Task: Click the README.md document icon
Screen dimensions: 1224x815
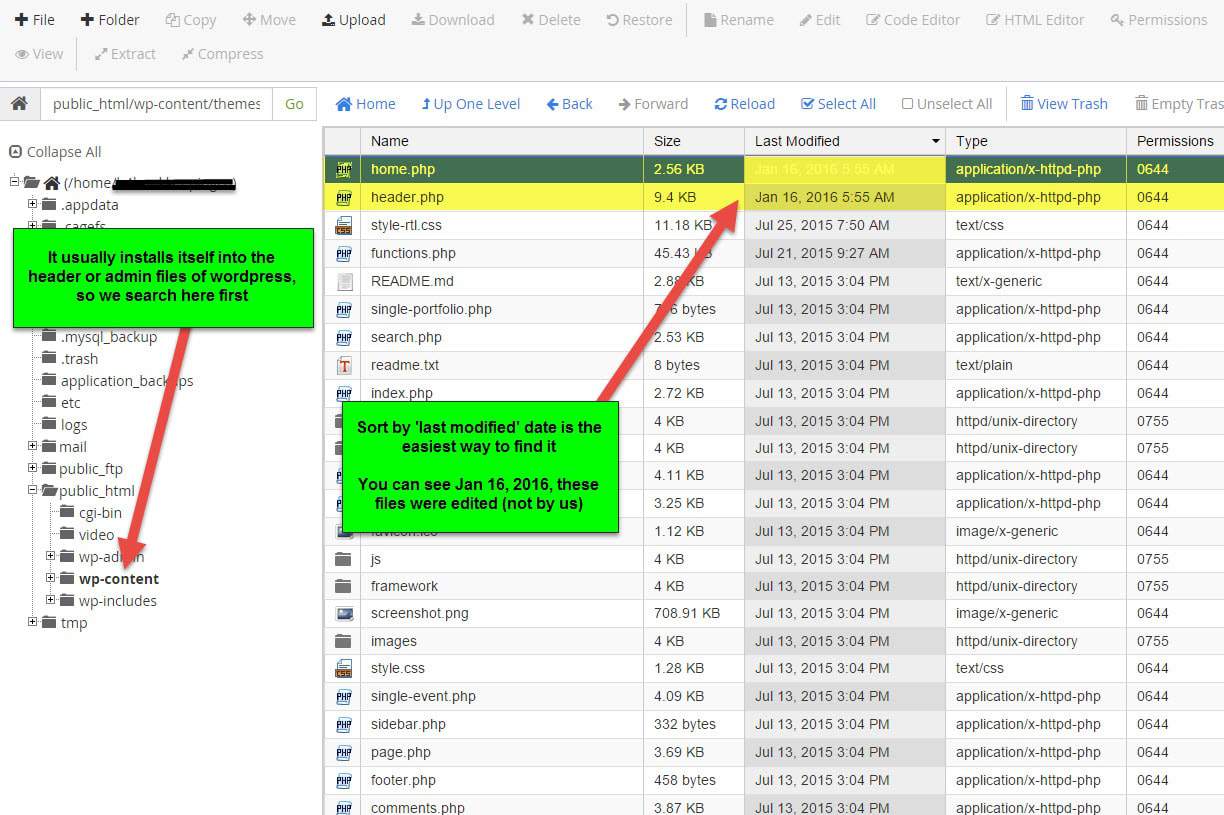Action: click(344, 281)
